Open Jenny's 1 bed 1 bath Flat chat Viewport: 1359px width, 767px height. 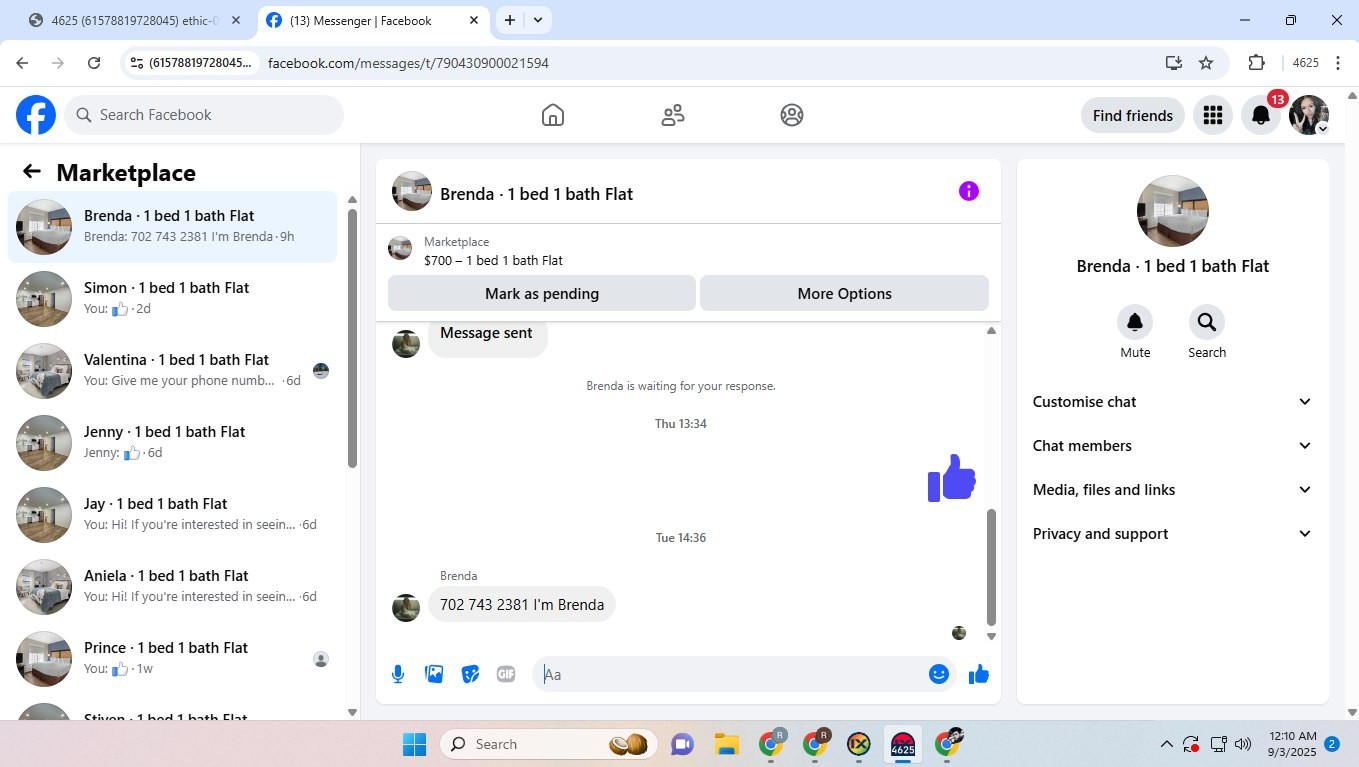172,443
